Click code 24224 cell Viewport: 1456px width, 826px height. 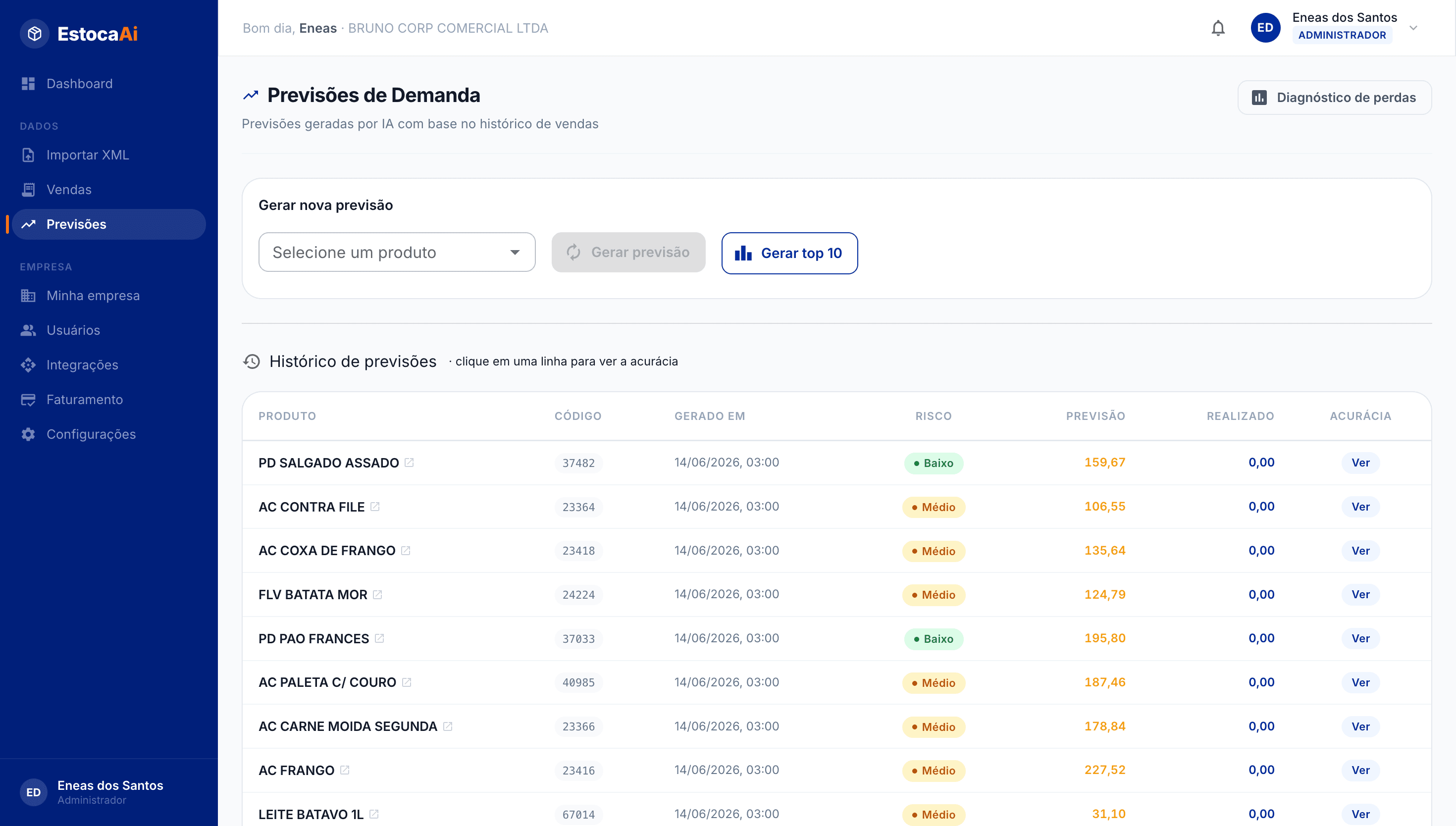click(x=578, y=595)
